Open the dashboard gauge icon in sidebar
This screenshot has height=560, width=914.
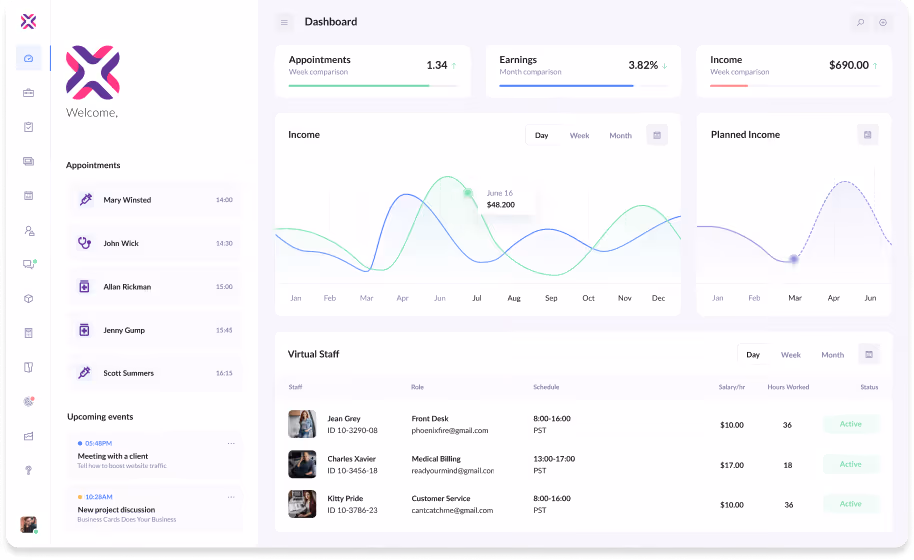click(x=29, y=58)
